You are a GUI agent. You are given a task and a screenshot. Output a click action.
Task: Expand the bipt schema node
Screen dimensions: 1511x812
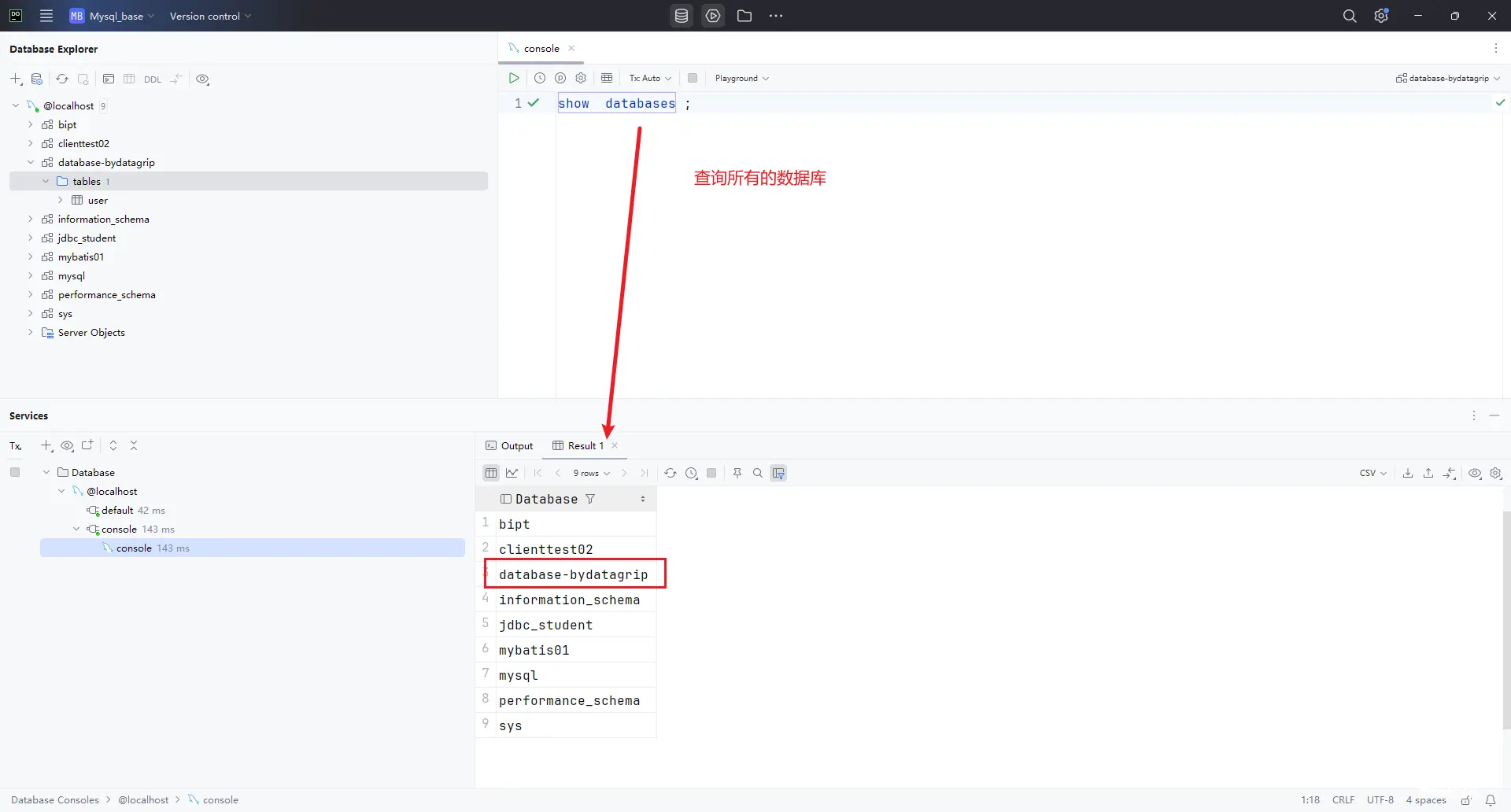(x=31, y=124)
